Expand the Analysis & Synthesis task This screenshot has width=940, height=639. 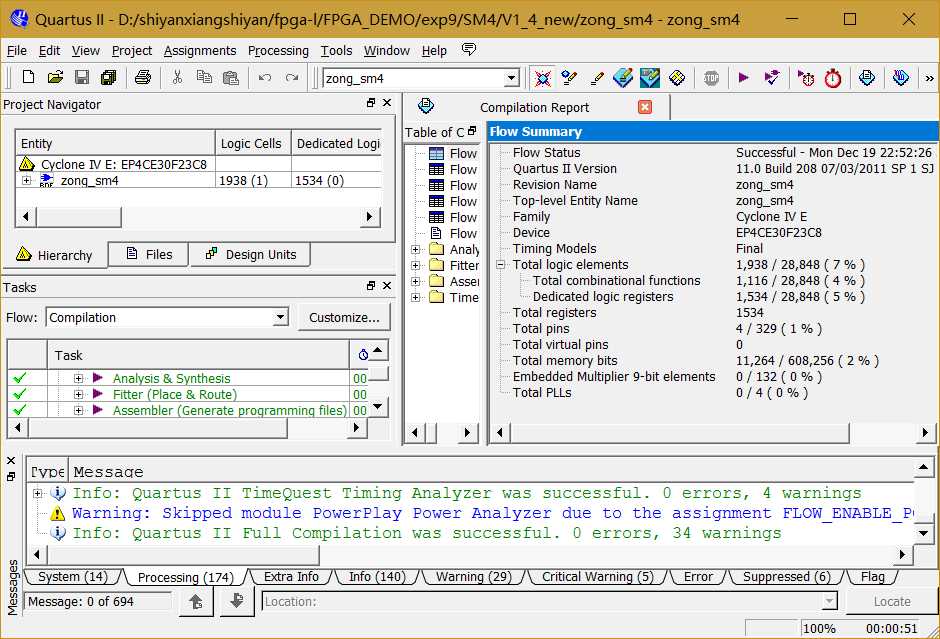[x=78, y=378]
